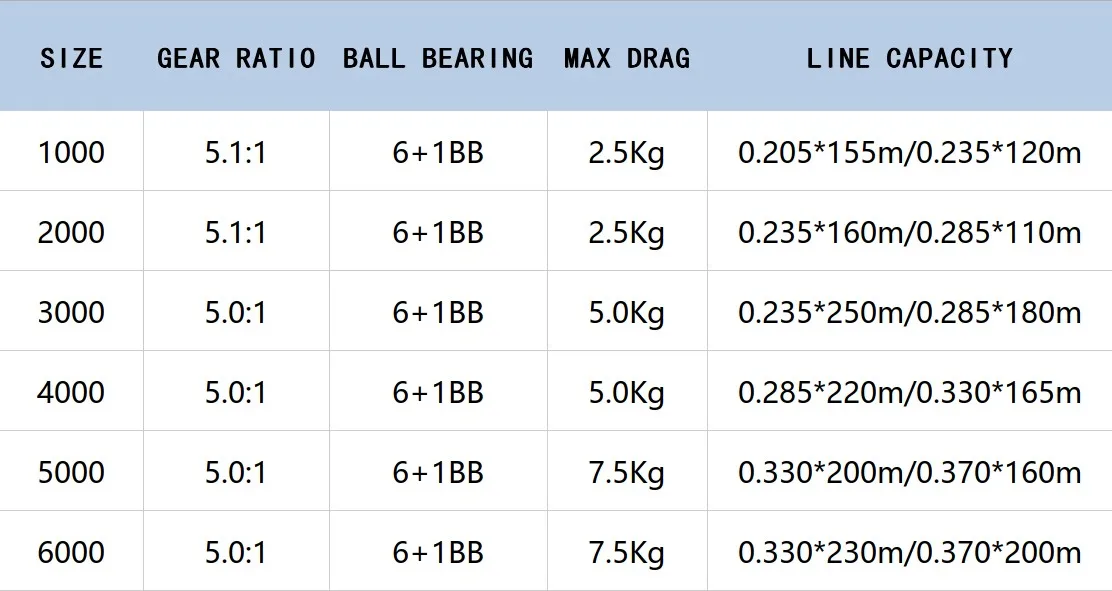Click the 6+1BB cell in the 3000 row
The image size is (1112, 591).
coord(438,313)
